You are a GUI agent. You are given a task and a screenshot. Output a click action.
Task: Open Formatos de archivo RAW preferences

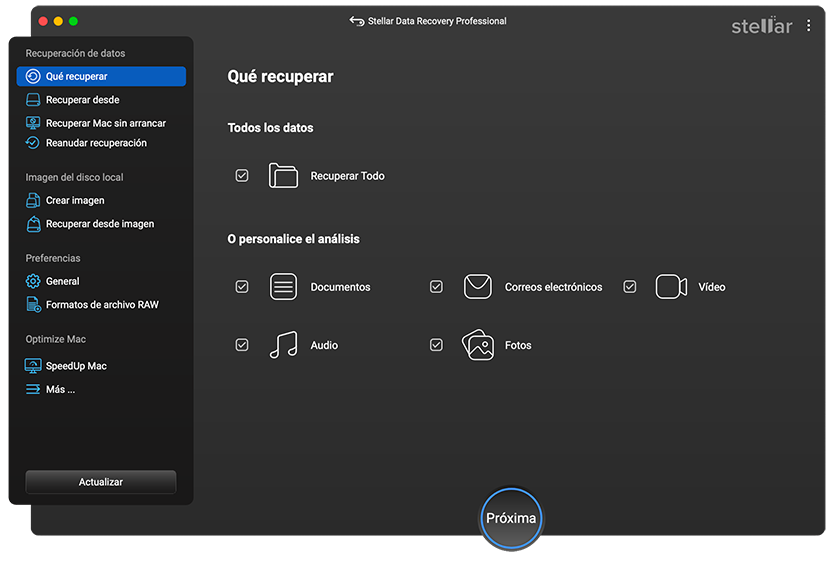coord(101,305)
